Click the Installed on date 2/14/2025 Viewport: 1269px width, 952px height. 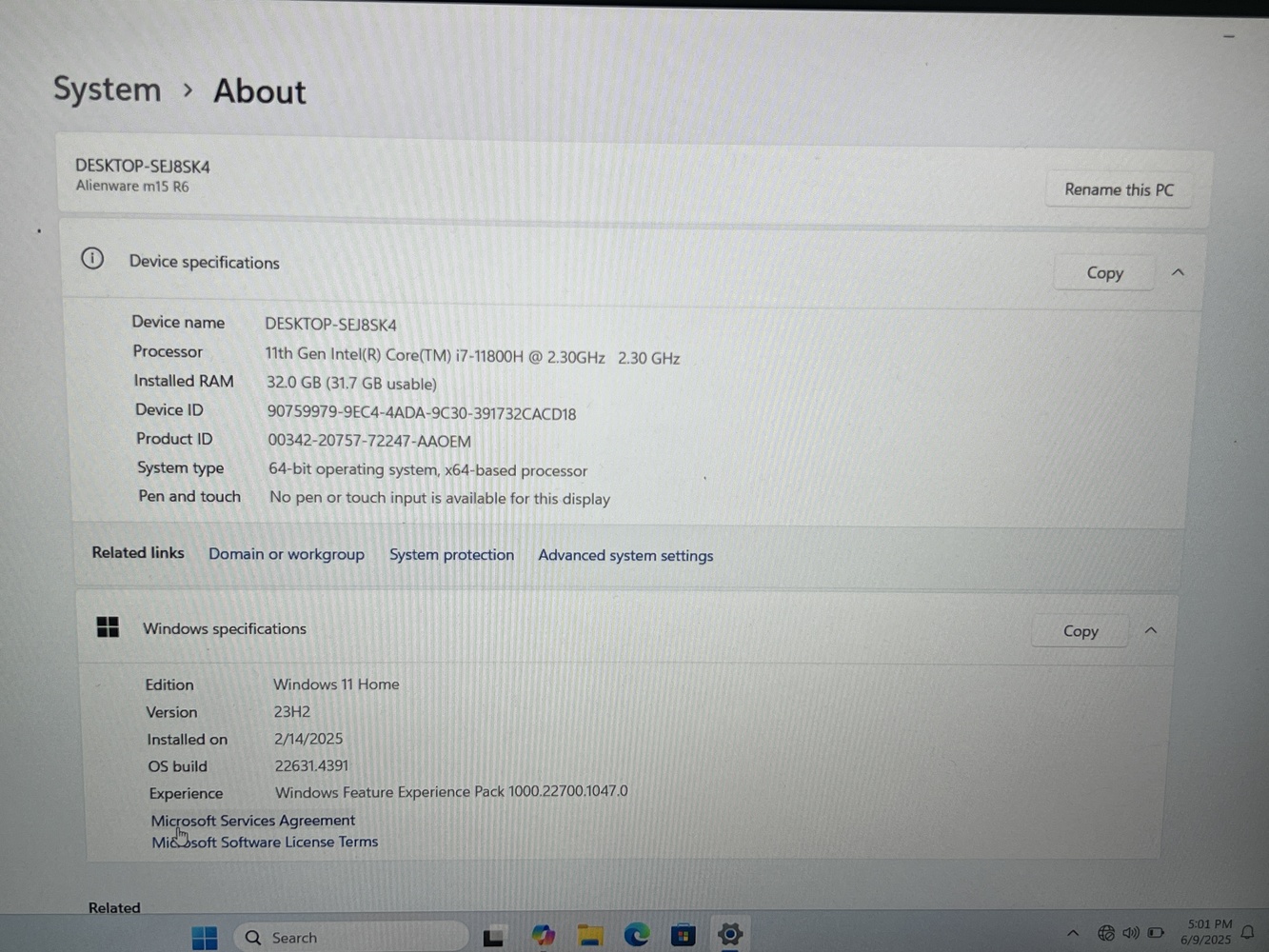pos(308,739)
